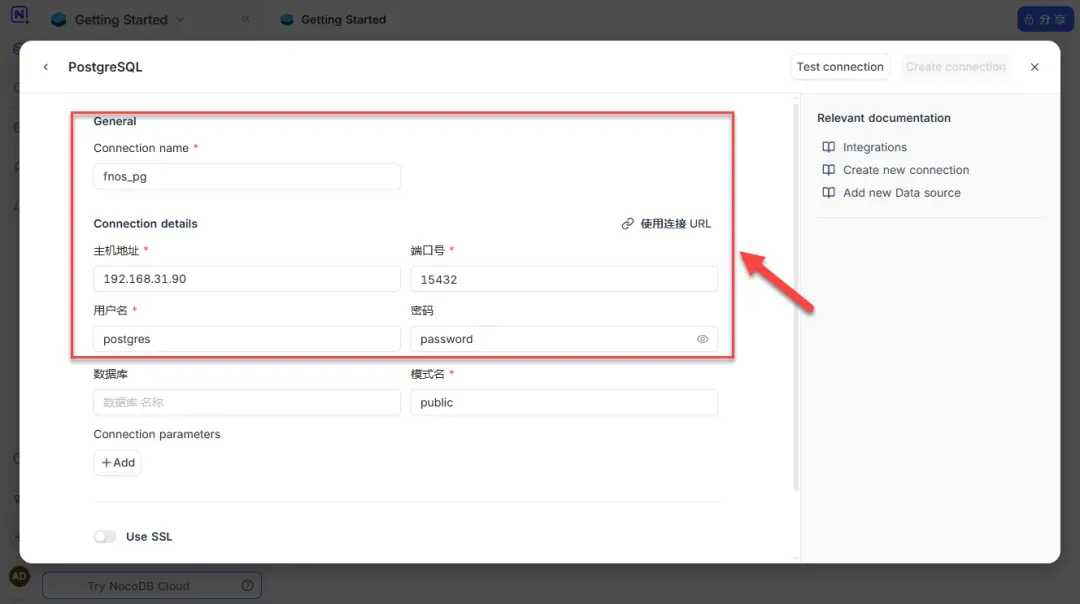Open Add new Data source documentation
This screenshot has height=604, width=1080.
point(902,193)
